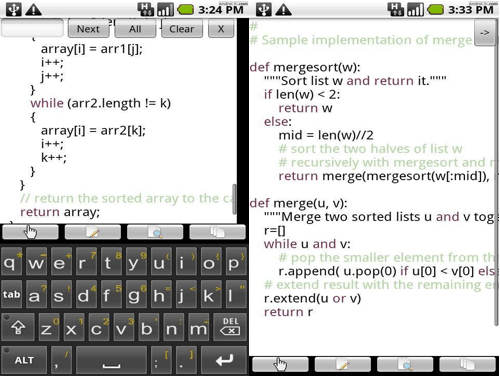Tap the z key
The width and height of the screenshot is (500, 376).
[49, 327]
